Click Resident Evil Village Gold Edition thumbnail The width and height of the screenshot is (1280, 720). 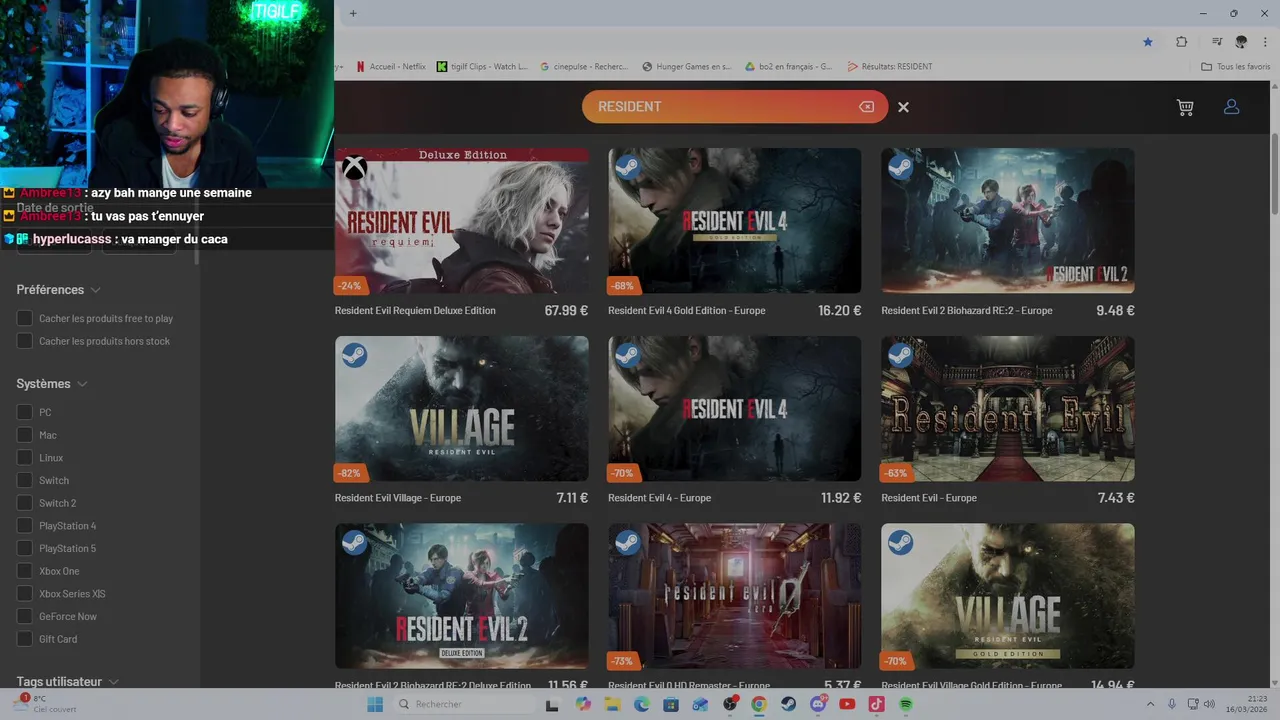[x=1007, y=596]
